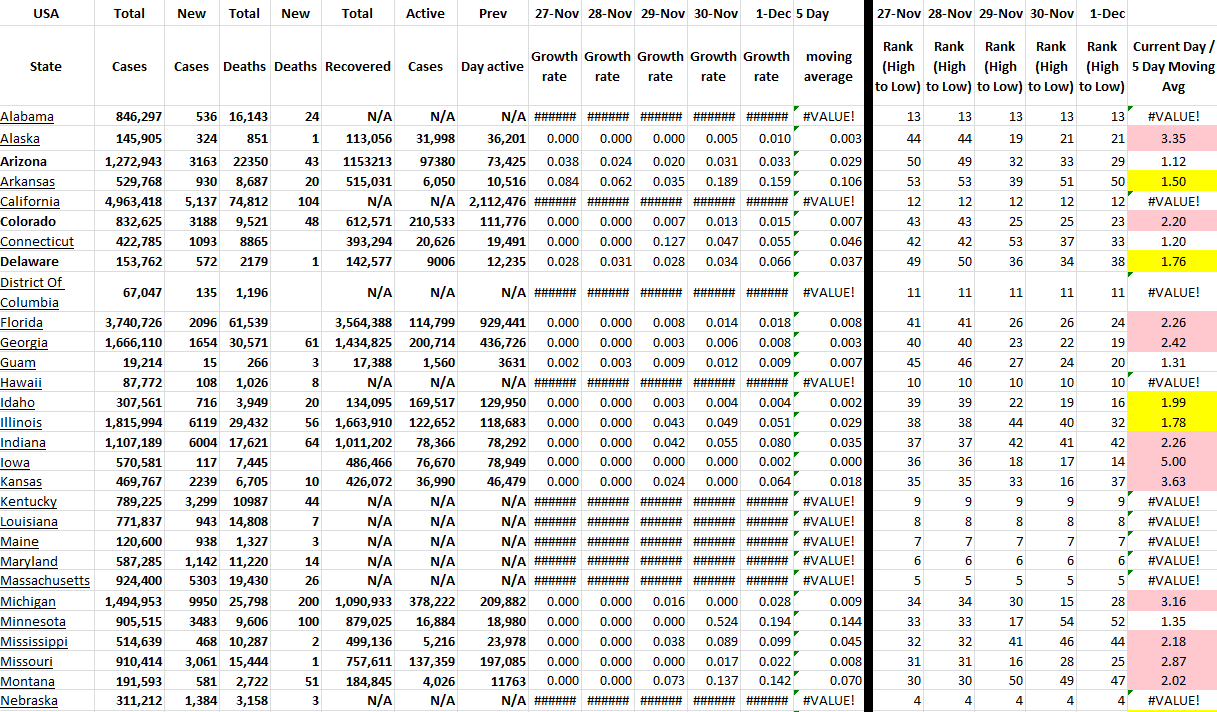1217x712 pixels.
Task: Open the Massachusetts state link
Action: [45, 581]
